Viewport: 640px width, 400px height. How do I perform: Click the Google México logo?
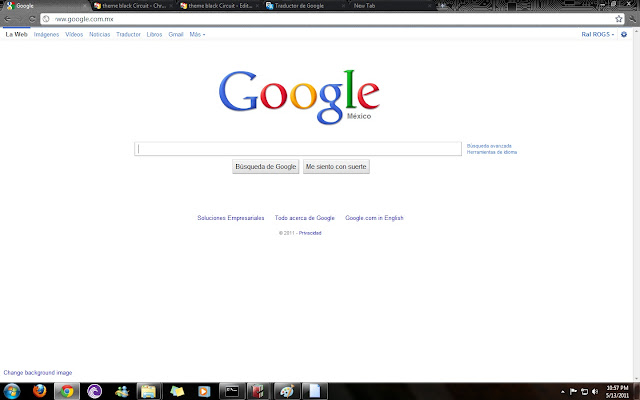[x=299, y=97]
